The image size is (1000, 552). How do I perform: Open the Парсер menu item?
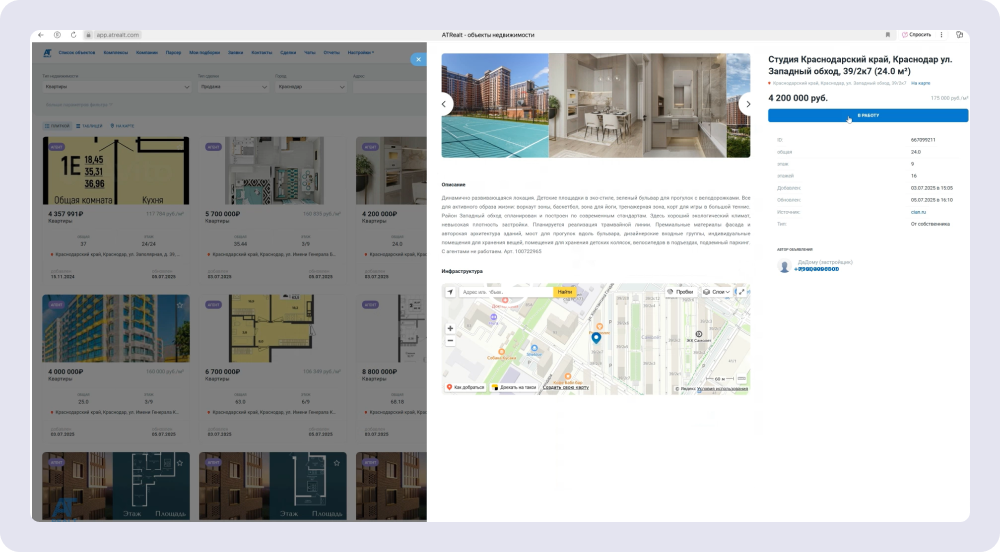point(174,52)
